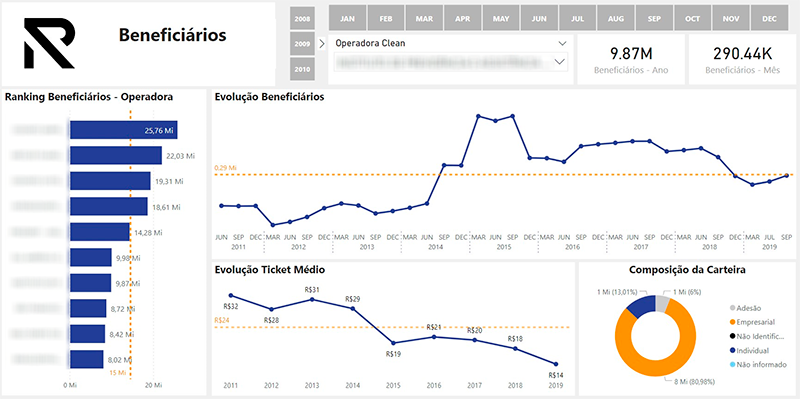800x399 pixels.
Task: Click the Não Identific... black legend marker
Action: tap(732, 337)
